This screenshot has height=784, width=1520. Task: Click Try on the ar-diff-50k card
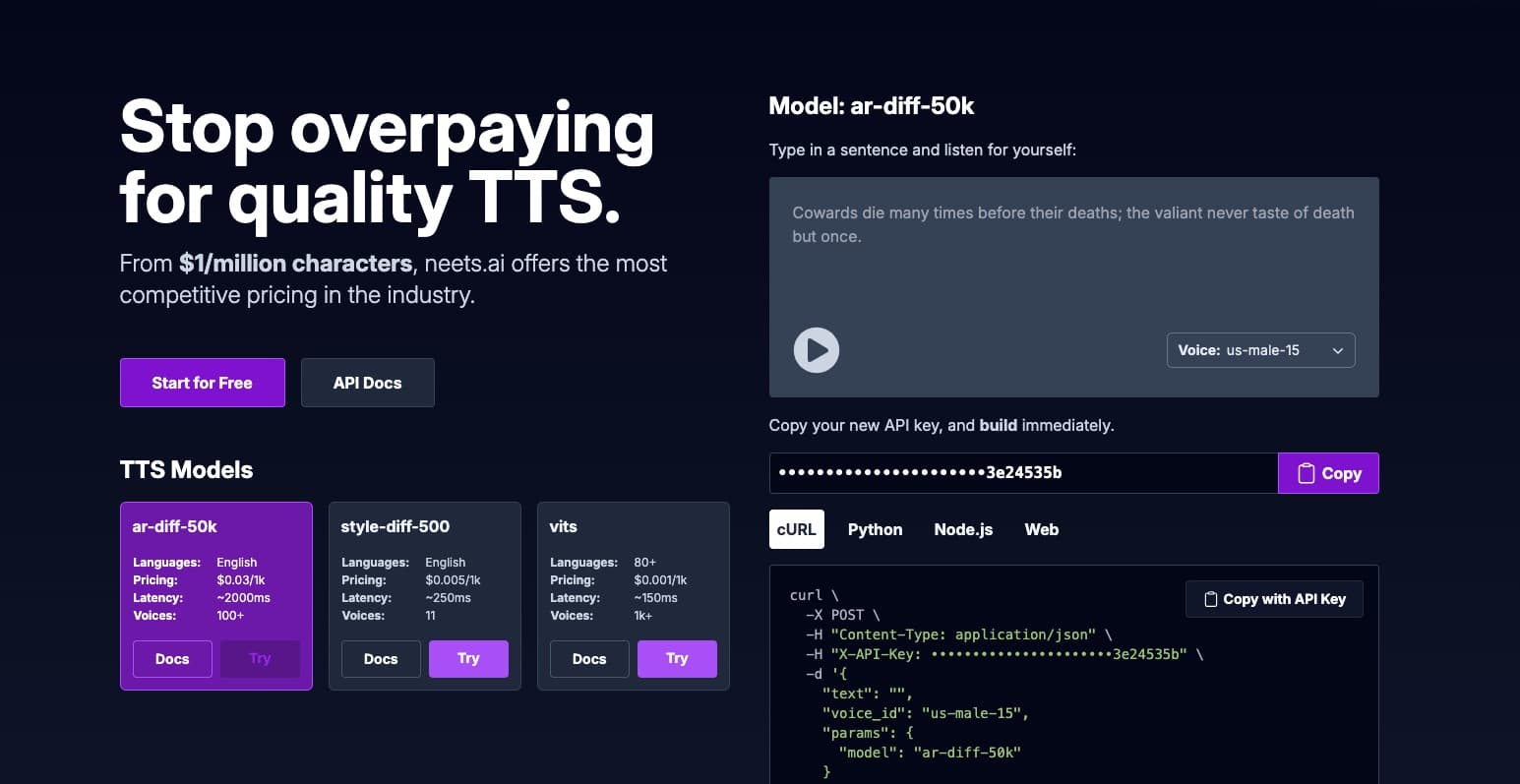point(260,659)
